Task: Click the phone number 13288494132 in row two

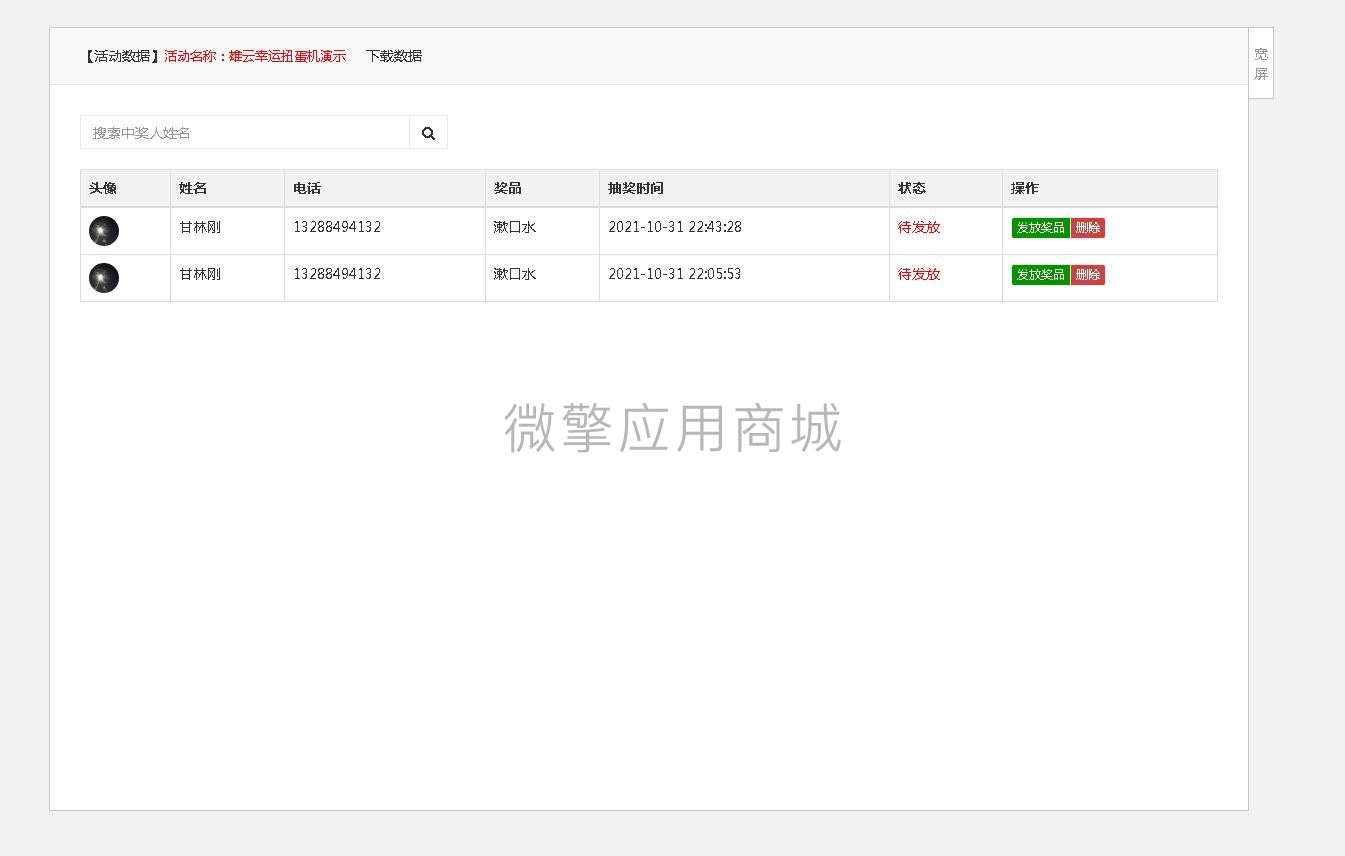Action: 337,274
